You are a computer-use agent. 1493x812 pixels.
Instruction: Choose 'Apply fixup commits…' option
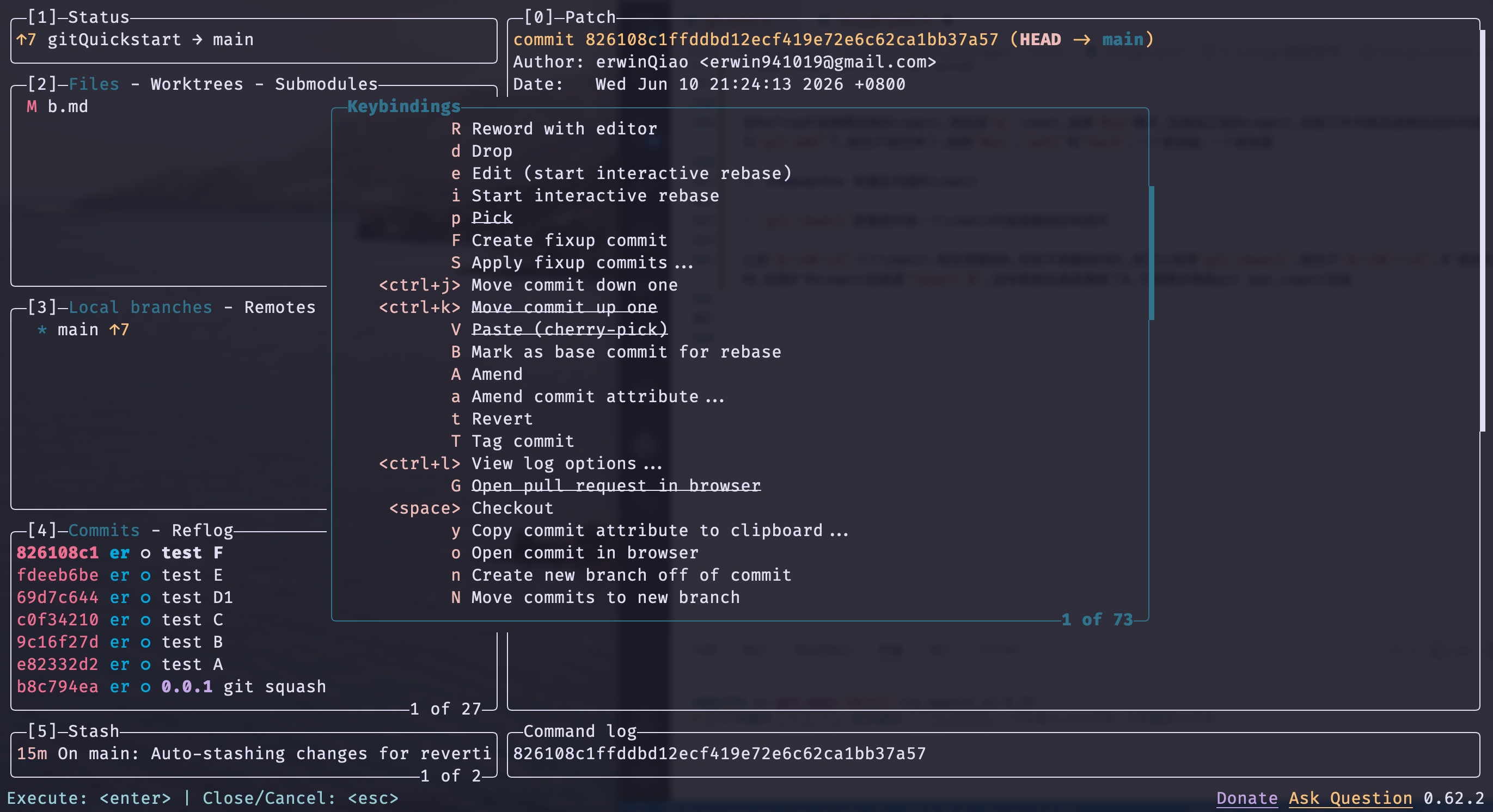572,263
